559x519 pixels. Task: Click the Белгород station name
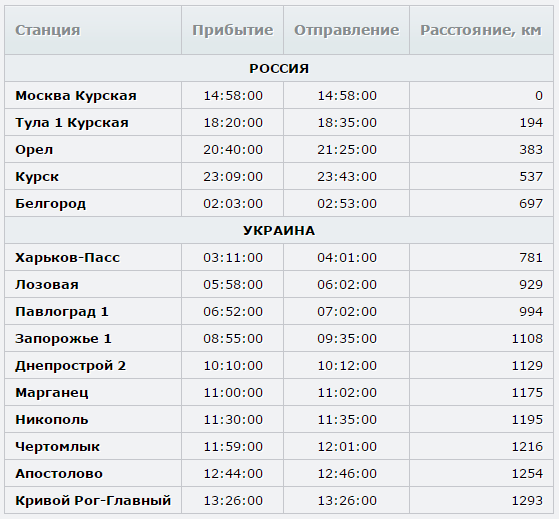coord(50,204)
